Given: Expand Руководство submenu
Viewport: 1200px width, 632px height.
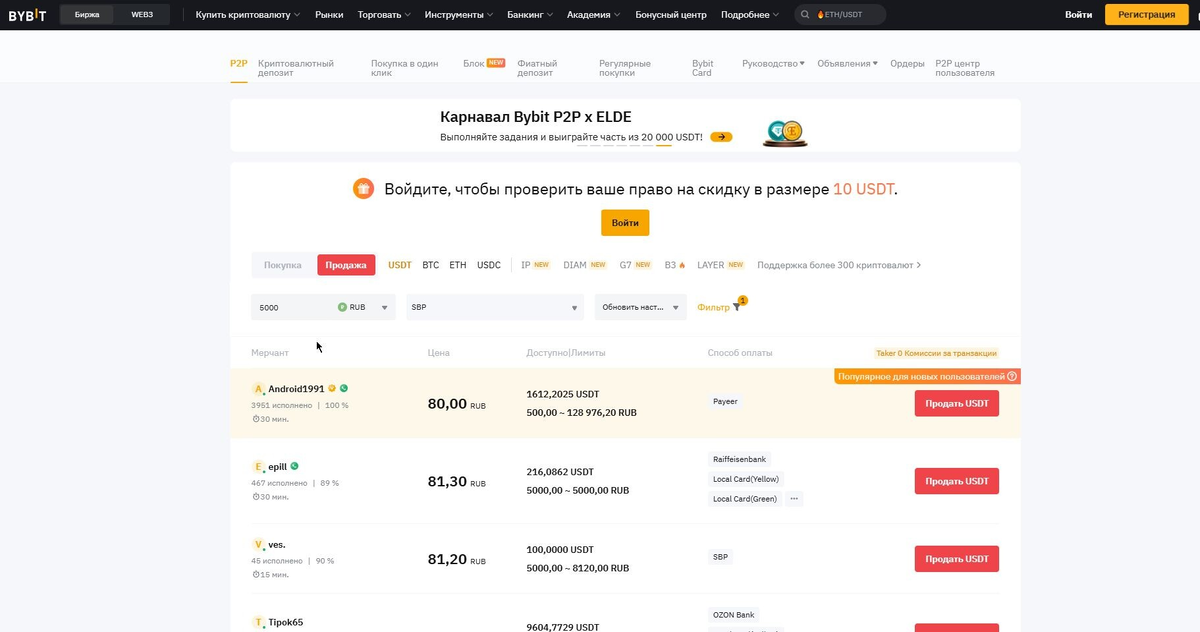Looking at the screenshot, I should coord(773,63).
